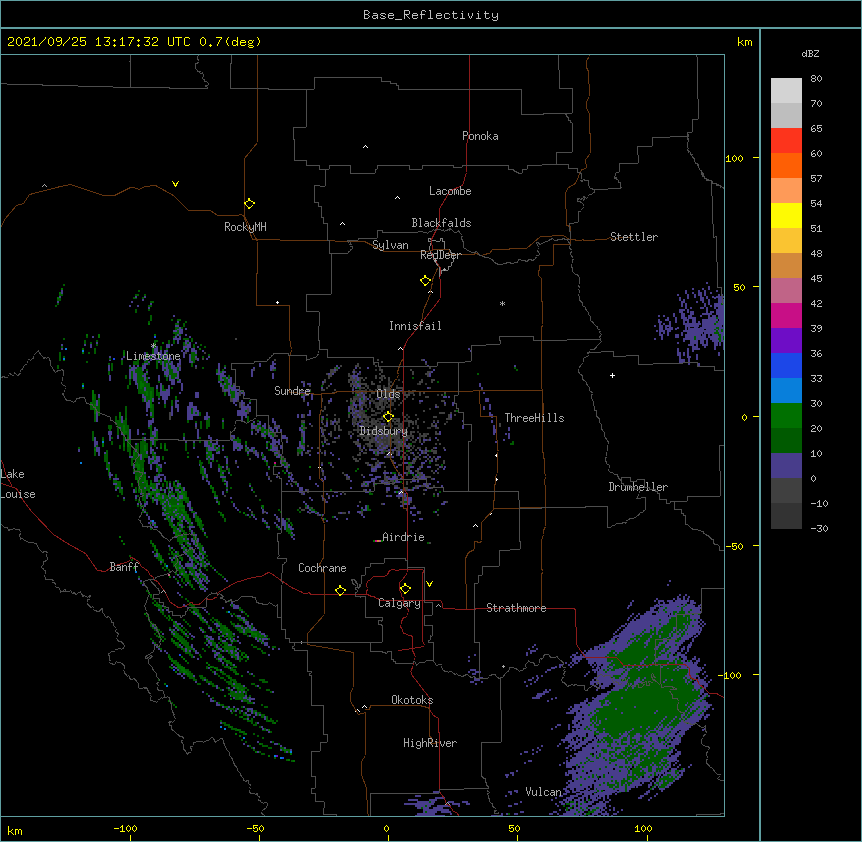Click the 60 dBZ orange legend swatch
Viewport: 862px width, 842px height.
click(786, 165)
